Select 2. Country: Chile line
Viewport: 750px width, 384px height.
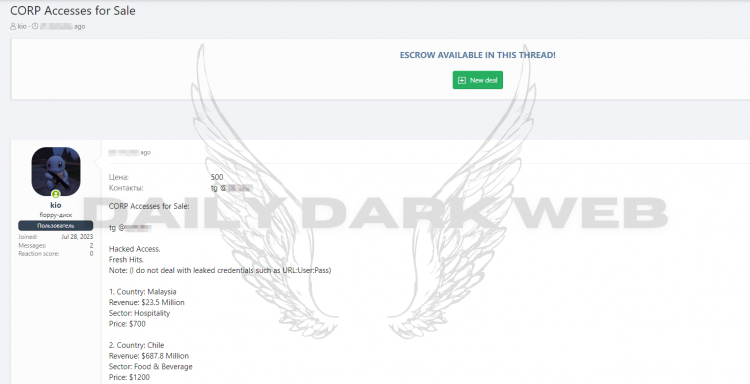coord(136,345)
